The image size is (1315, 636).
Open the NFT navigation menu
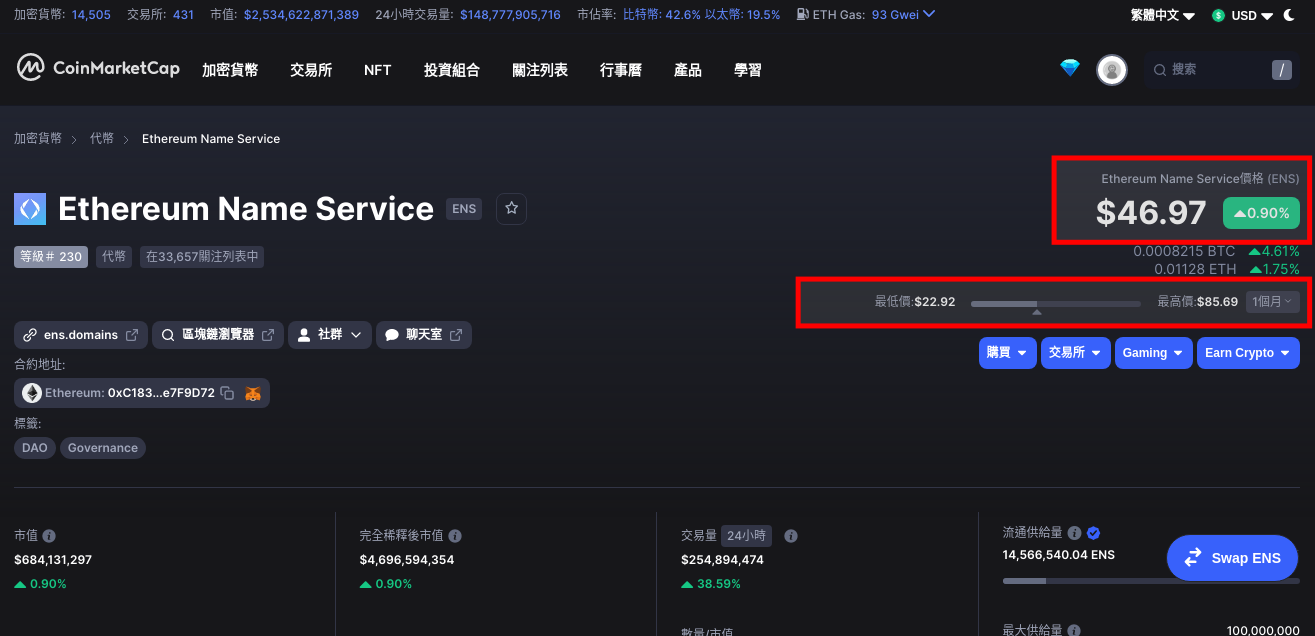[x=378, y=70]
